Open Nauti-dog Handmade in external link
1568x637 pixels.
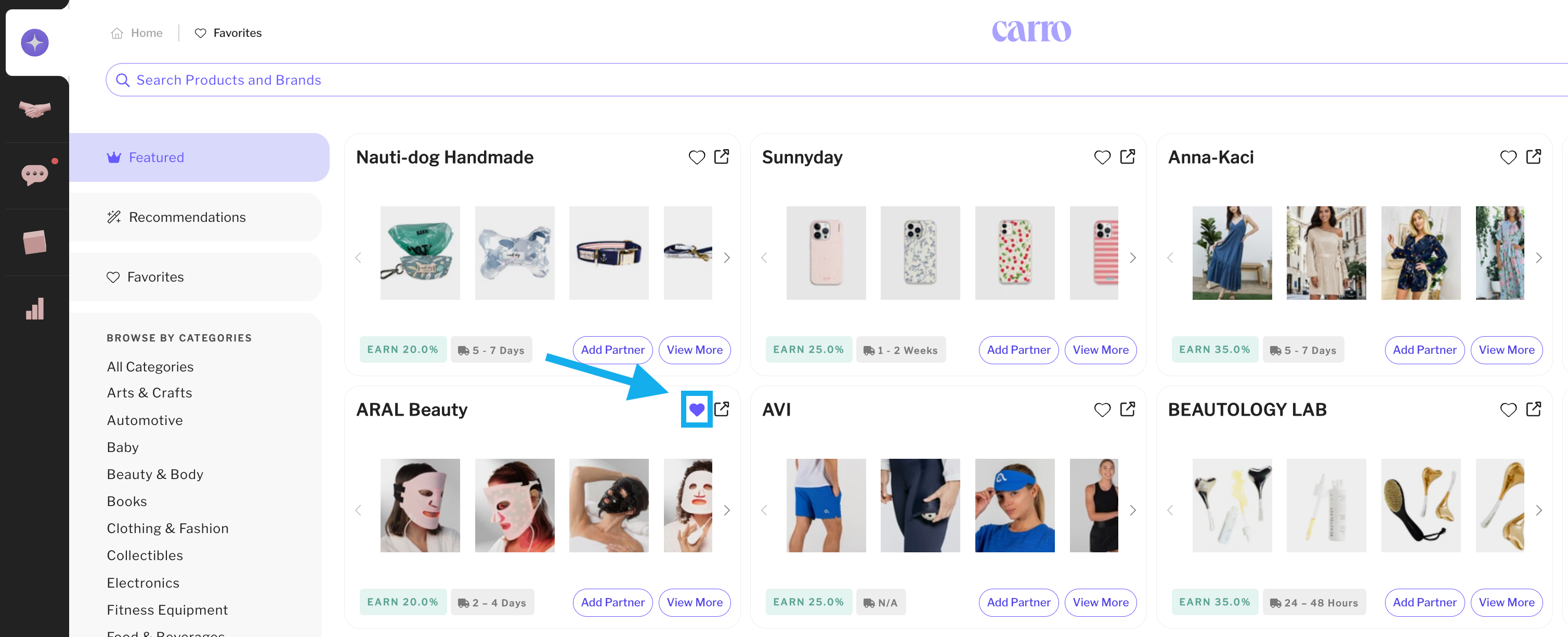(x=721, y=157)
